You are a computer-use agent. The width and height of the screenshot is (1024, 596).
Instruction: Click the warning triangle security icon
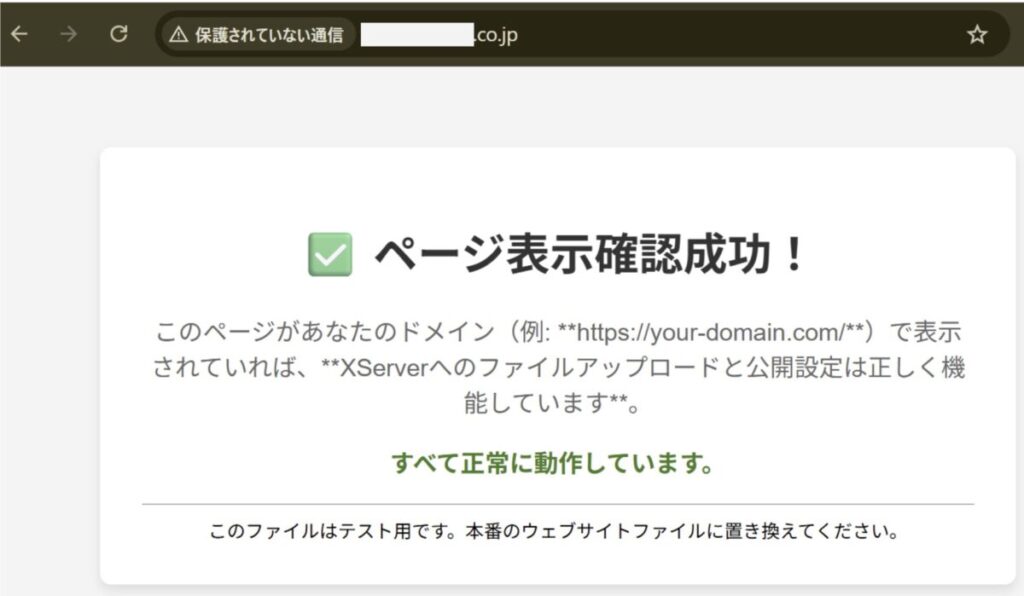click(x=179, y=35)
